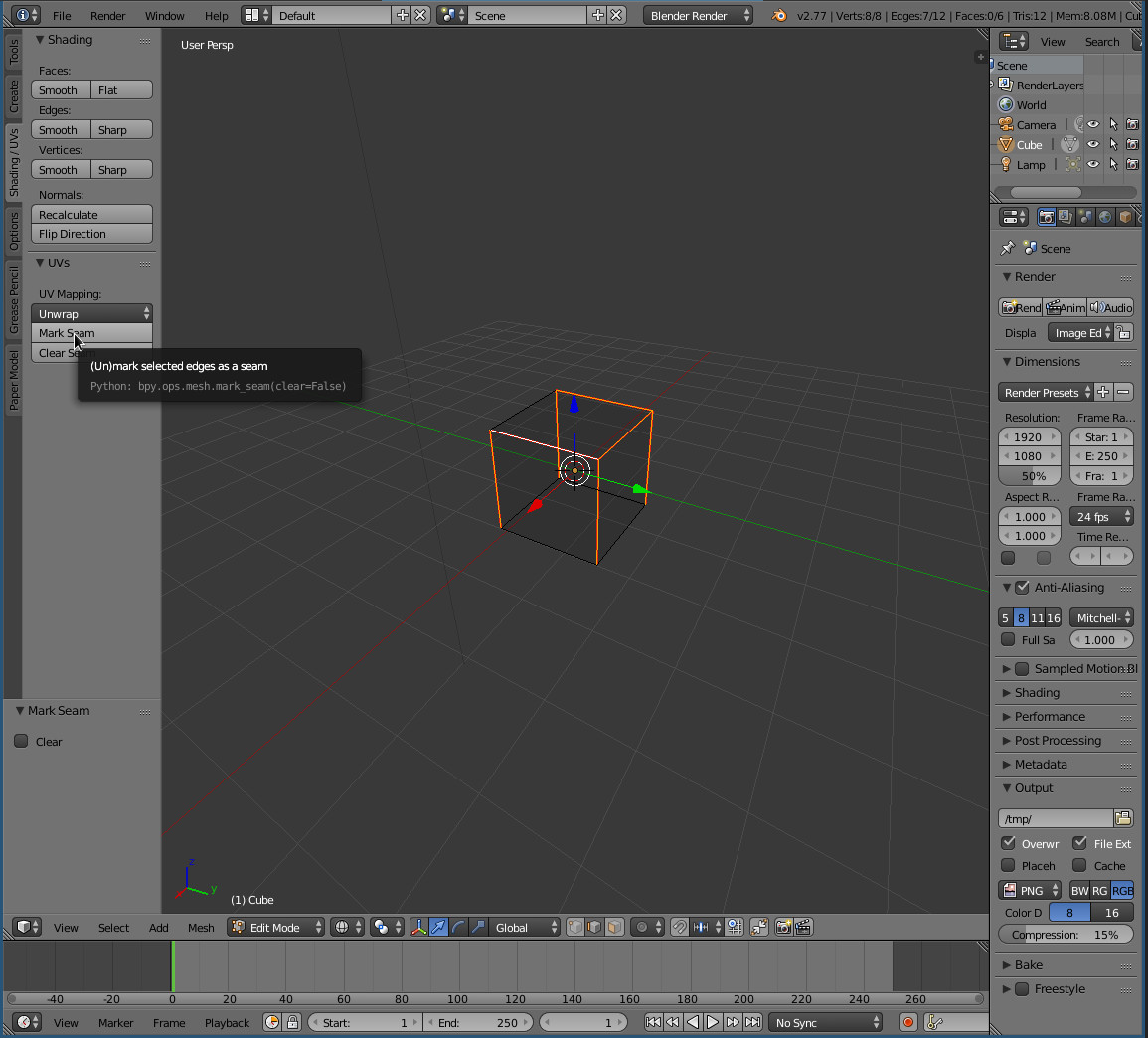Viewport: 1148px width, 1038px height.
Task: Hide the Cube with its eye icon
Action: (x=1093, y=144)
